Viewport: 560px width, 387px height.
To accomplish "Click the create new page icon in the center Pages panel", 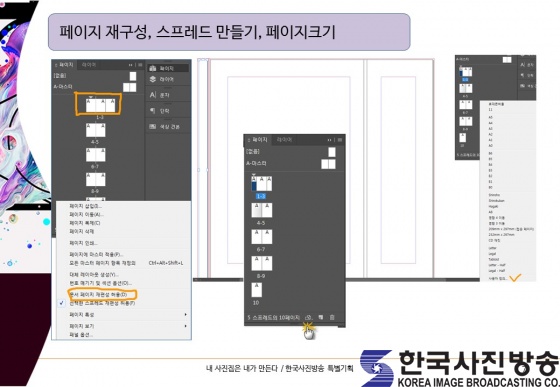I will (x=321, y=317).
